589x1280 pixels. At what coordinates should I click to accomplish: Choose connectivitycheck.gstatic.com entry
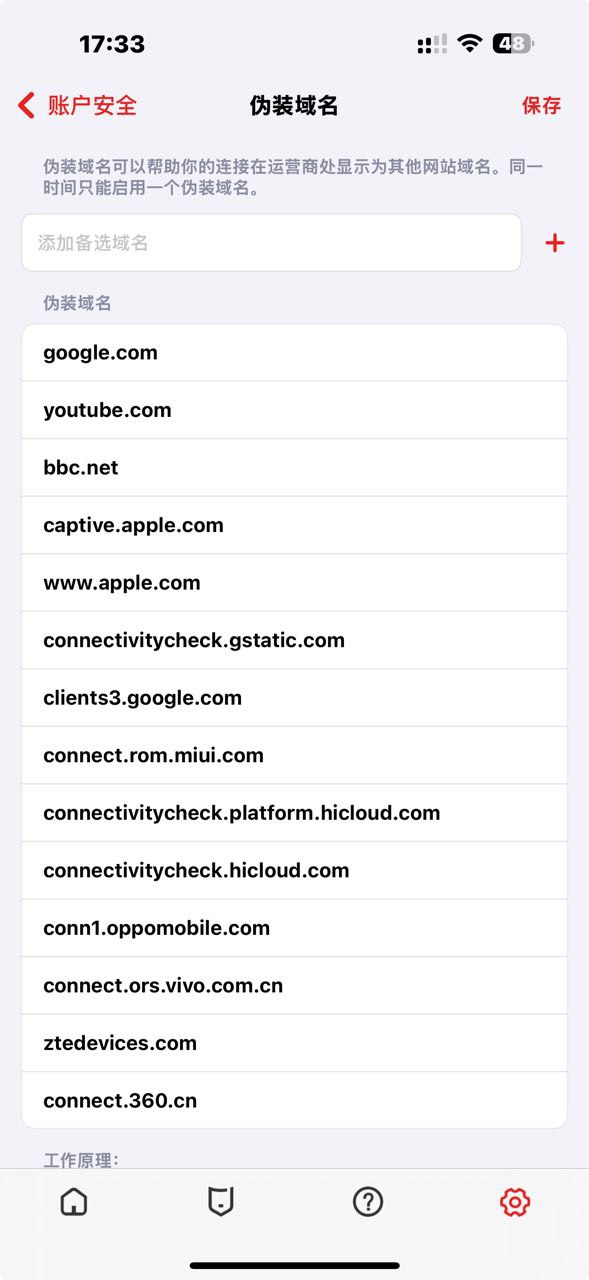[294, 640]
